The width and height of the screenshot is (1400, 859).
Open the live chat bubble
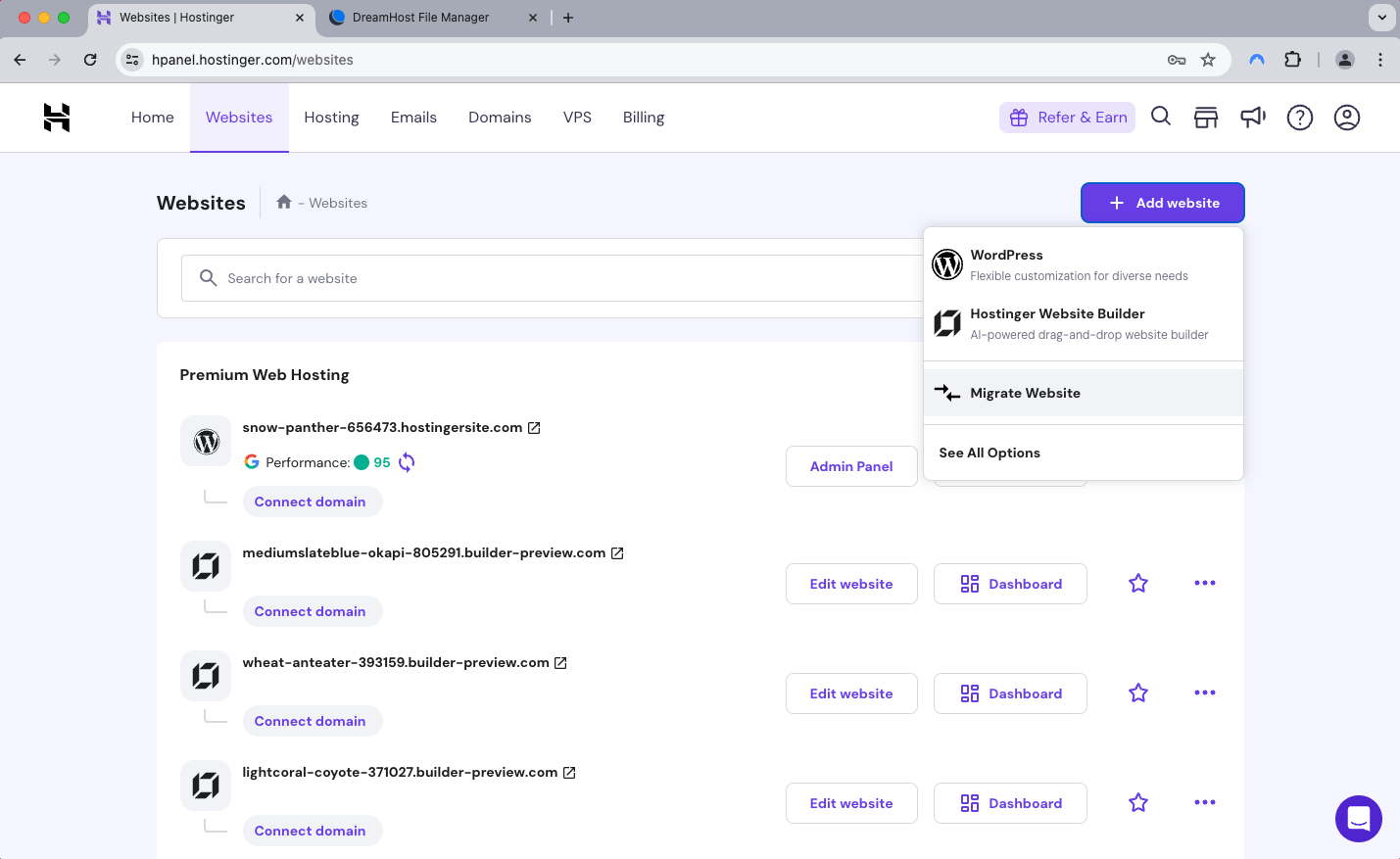[x=1359, y=819]
